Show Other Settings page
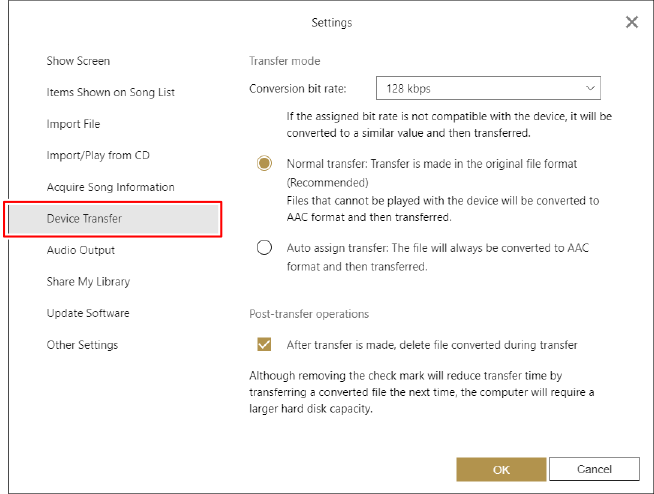 tap(82, 345)
